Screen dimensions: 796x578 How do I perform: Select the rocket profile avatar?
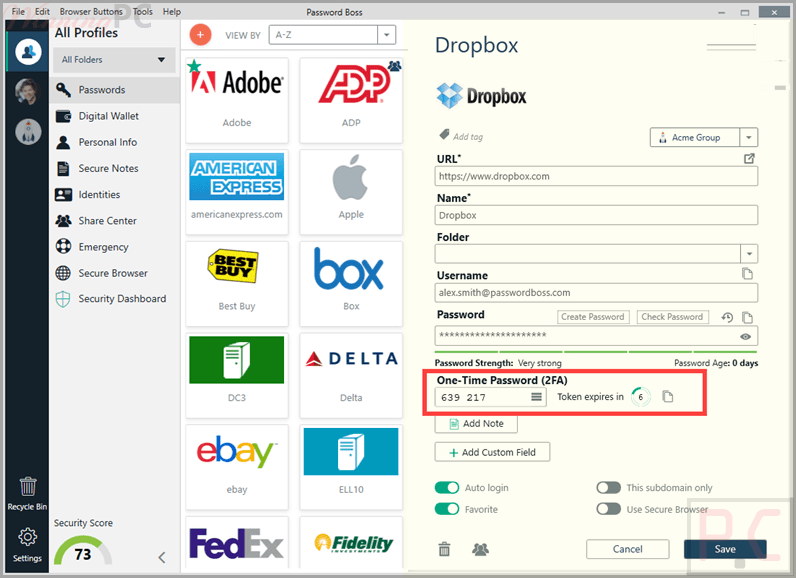(28, 132)
